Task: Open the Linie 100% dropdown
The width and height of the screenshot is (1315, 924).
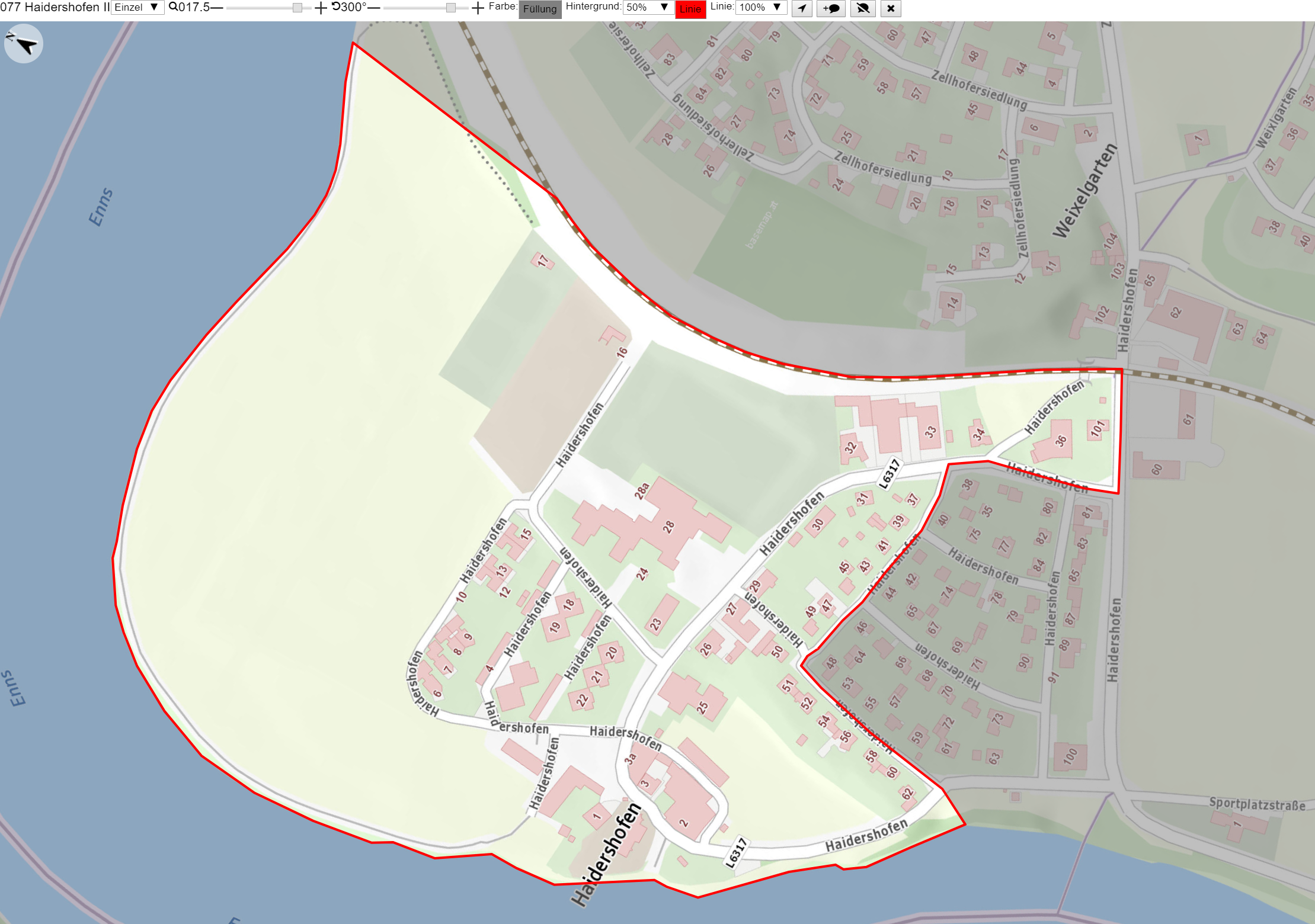Action: click(x=762, y=8)
